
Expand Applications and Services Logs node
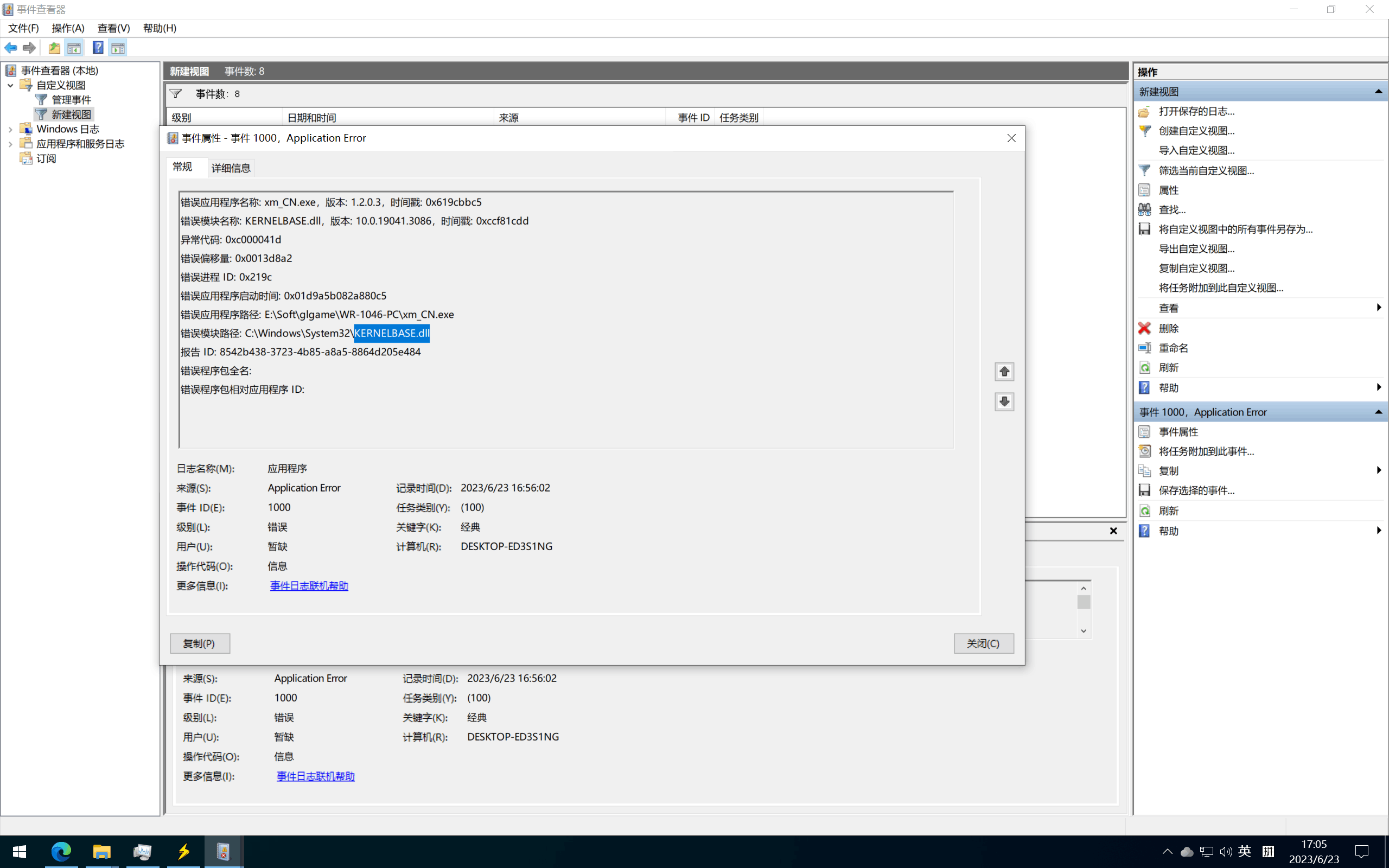pyautogui.click(x=10, y=144)
